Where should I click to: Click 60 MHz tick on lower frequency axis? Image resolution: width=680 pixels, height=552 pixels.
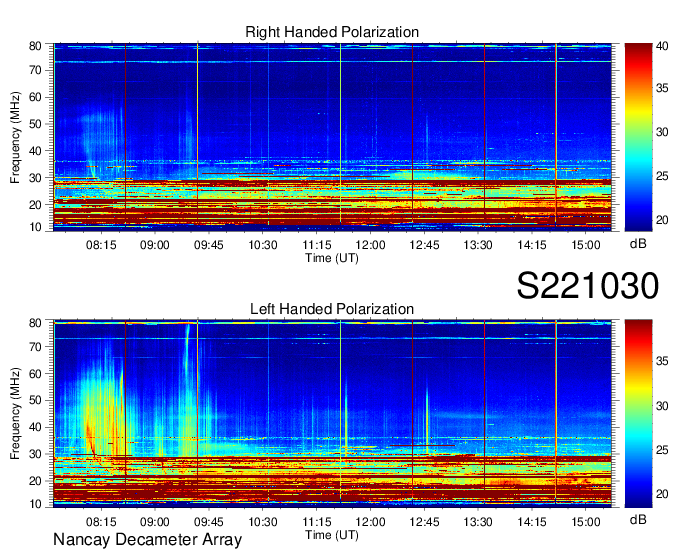click(35, 373)
